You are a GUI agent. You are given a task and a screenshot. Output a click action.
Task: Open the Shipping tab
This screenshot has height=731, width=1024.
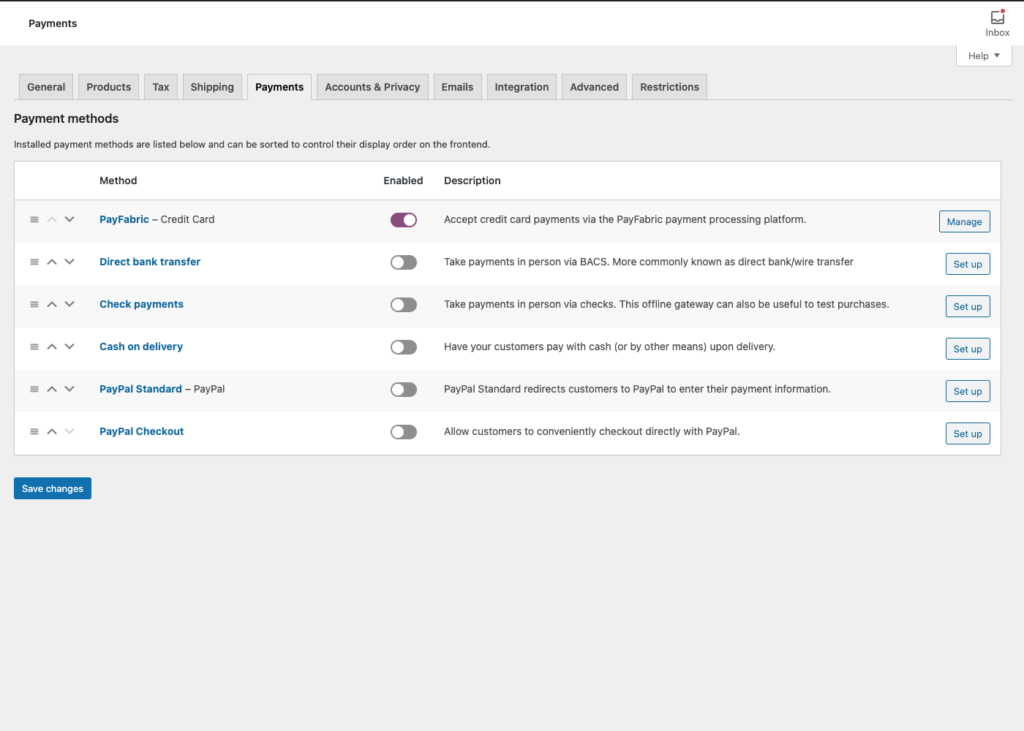pyautogui.click(x=212, y=87)
